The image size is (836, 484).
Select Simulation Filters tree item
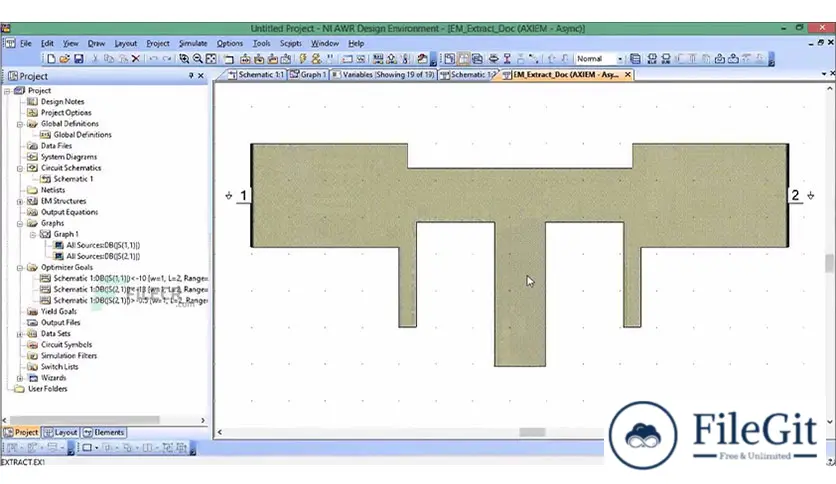tap(69, 356)
